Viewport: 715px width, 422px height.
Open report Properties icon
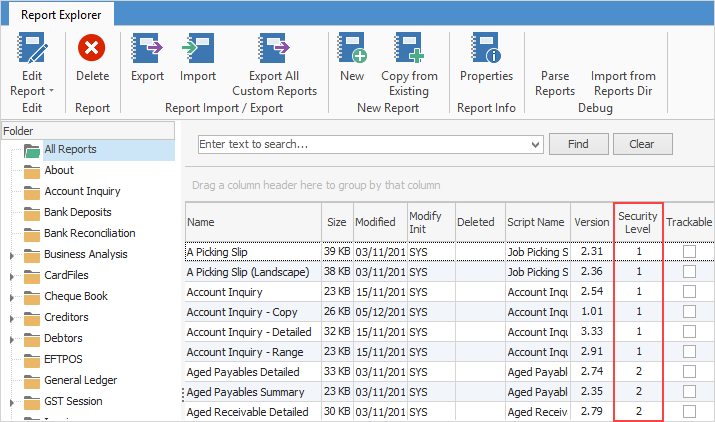486,48
